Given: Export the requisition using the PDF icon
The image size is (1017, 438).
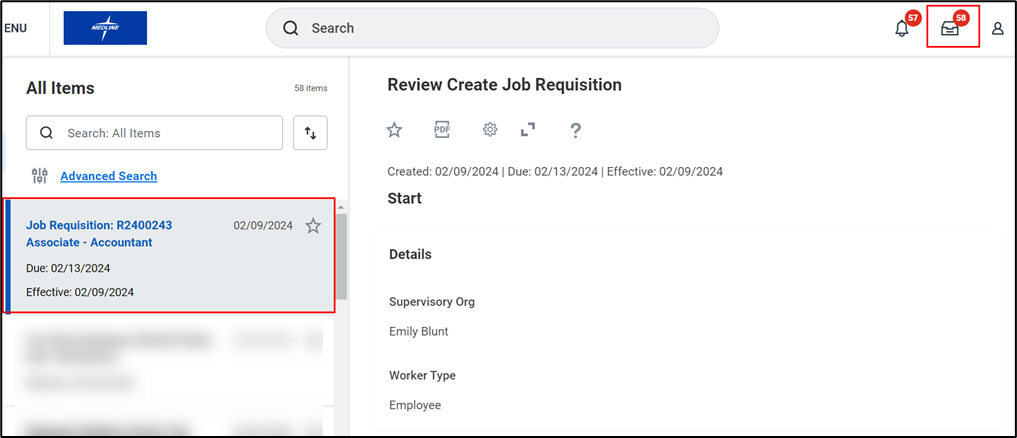Looking at the screenshot, I should tap(442, 129).
